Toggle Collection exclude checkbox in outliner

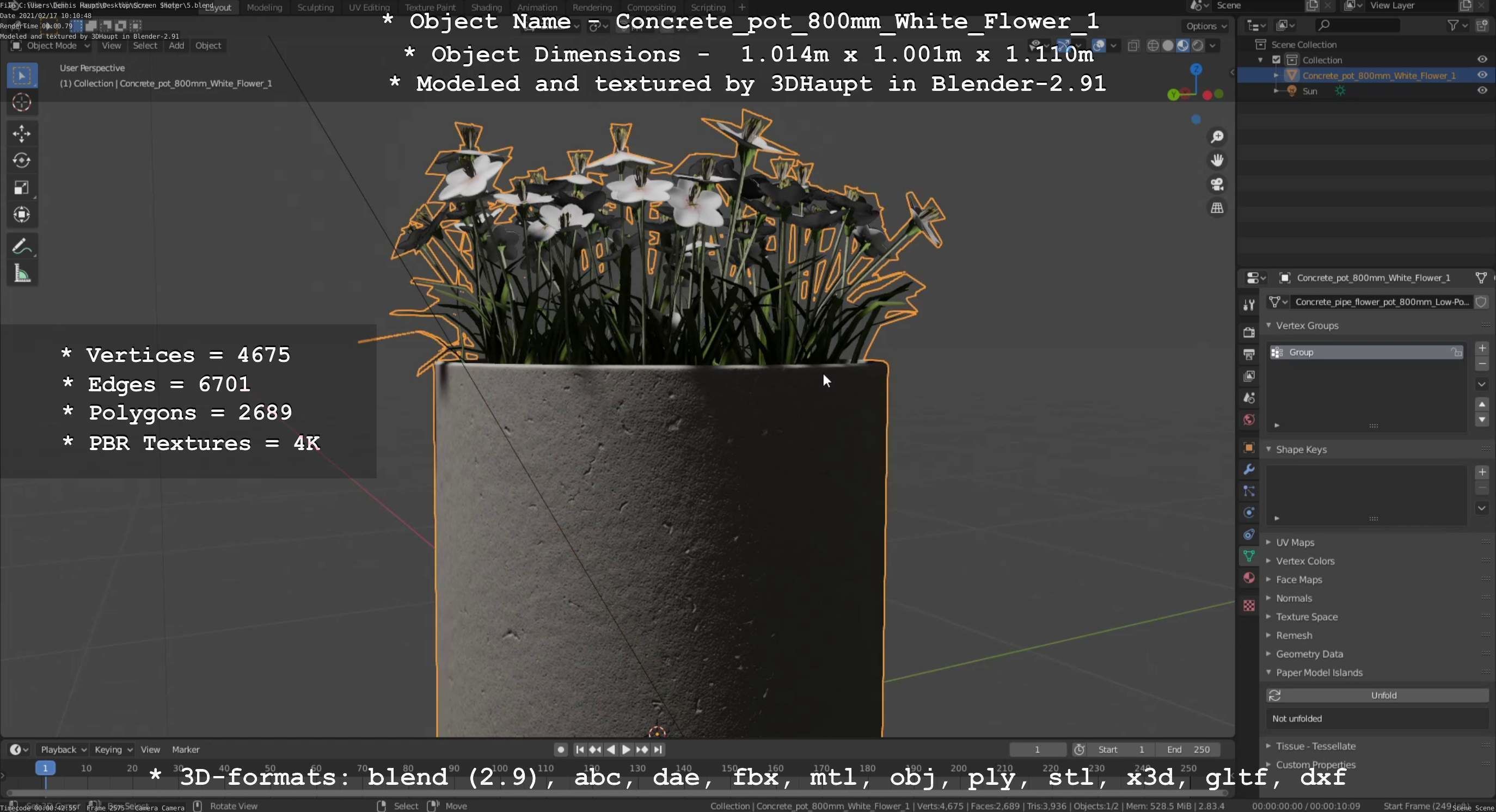tap(1277, 60)
